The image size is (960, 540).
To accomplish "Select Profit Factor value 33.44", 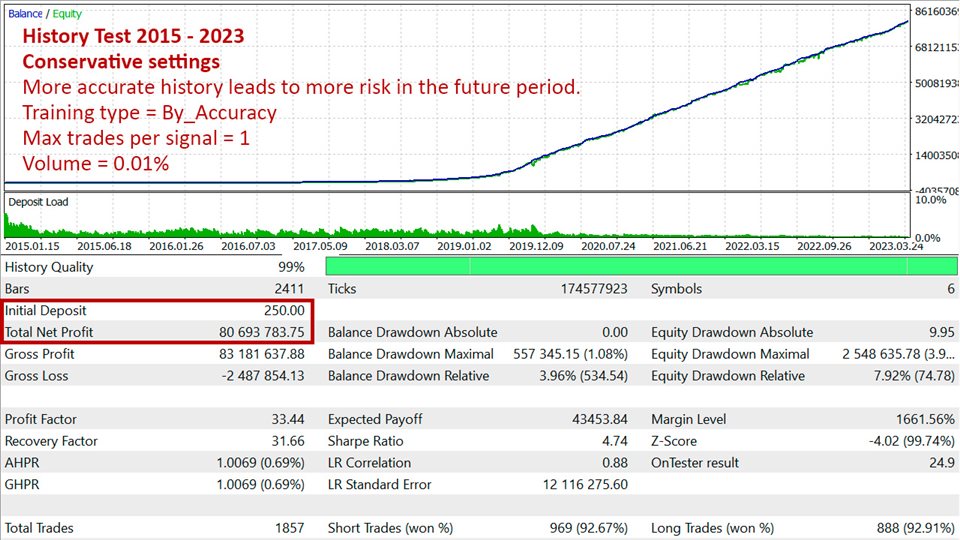I will click(x=288, y=419).
